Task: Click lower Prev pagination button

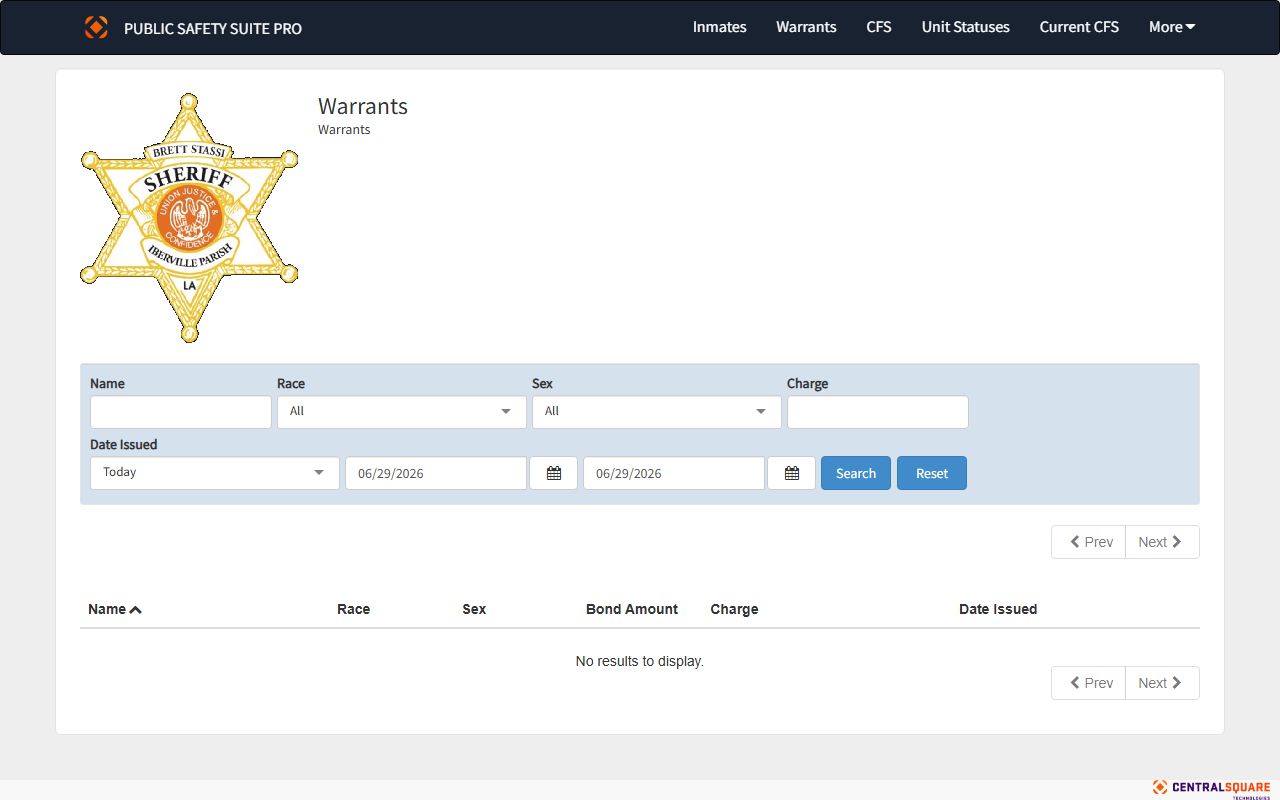Action: coord(1089,683)
